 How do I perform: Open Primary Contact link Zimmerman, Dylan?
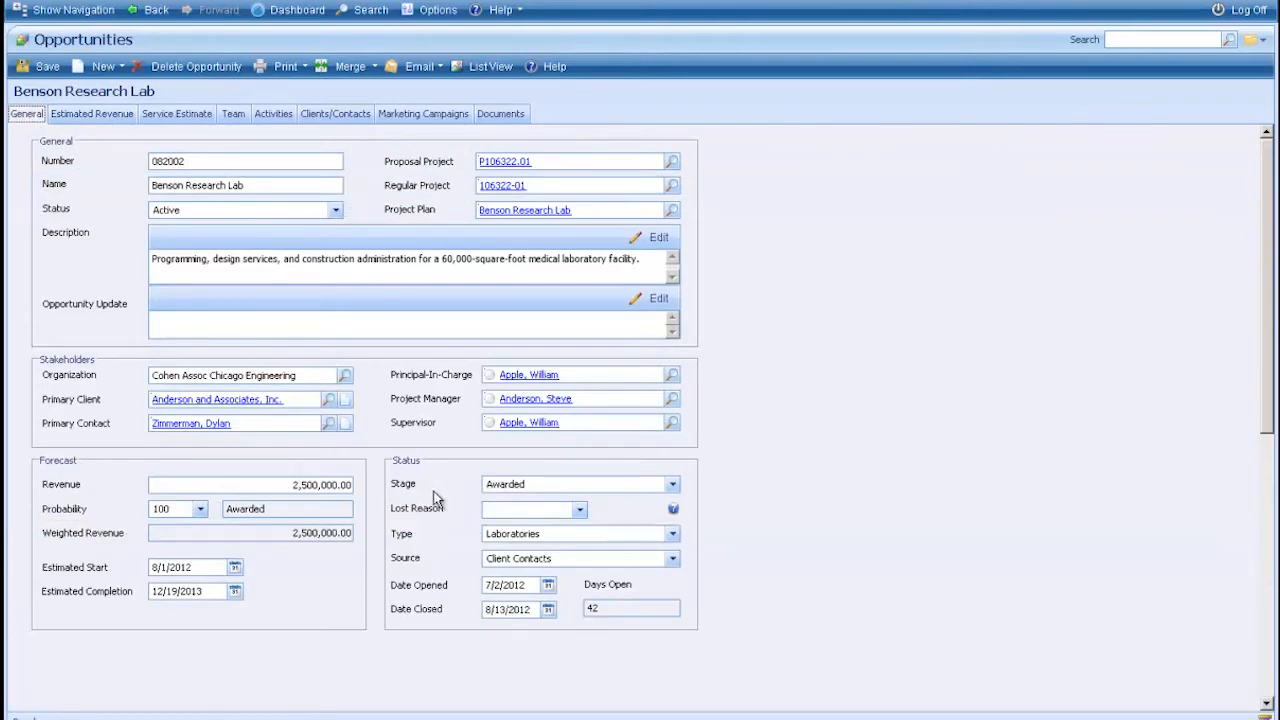coord(191,423)
